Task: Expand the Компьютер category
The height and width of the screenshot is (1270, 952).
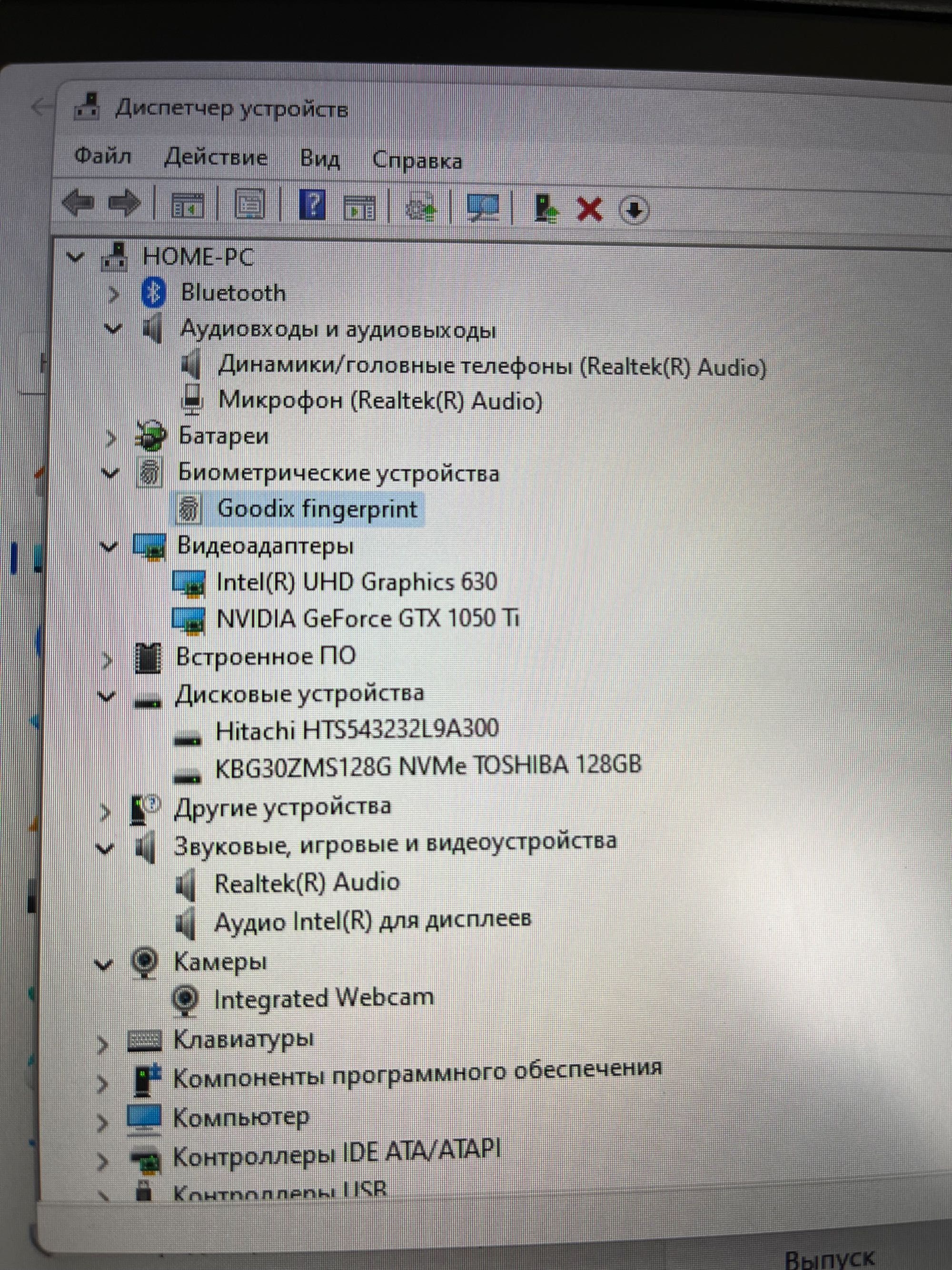Action: coord(102,1122)
